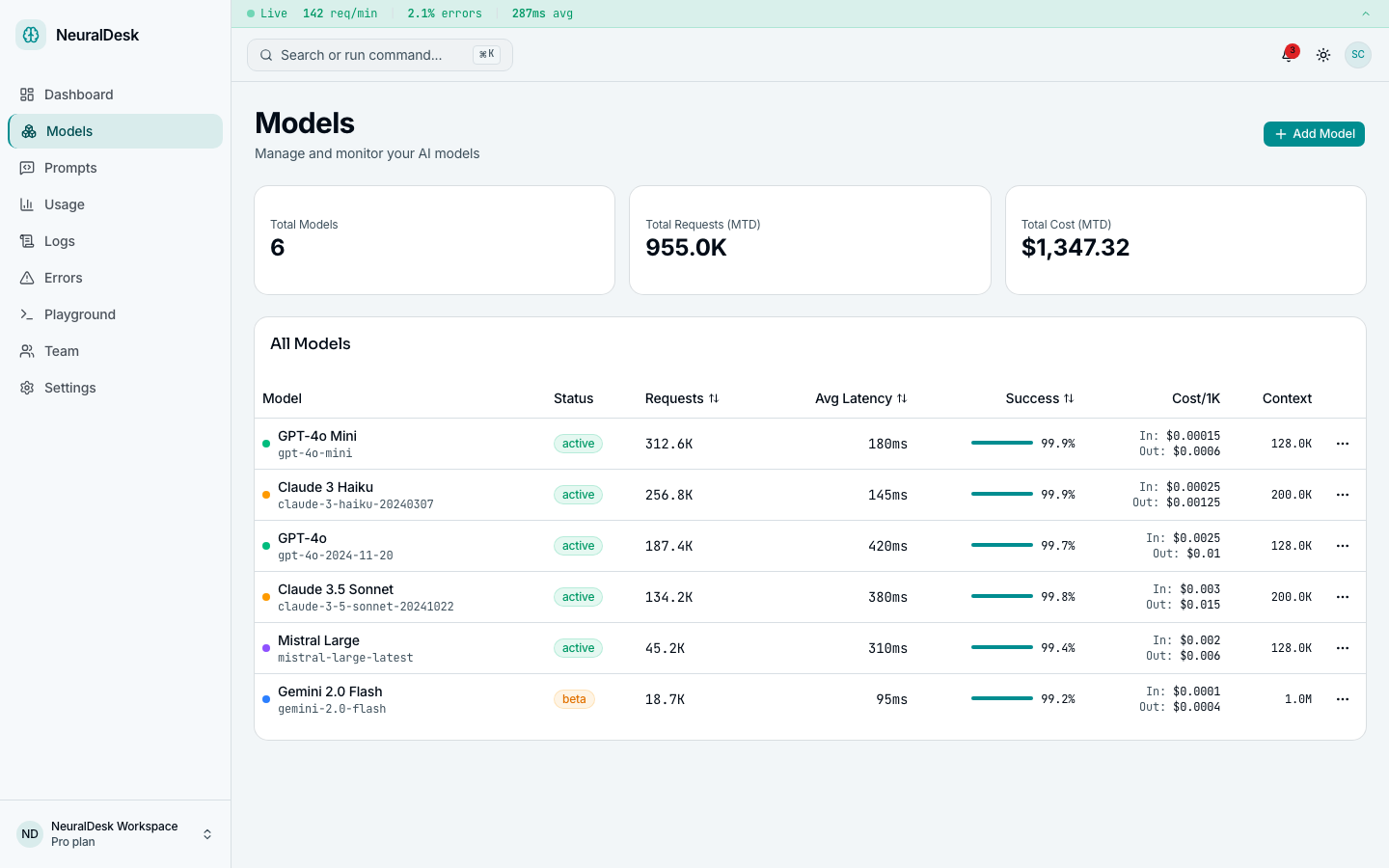The image size is (1389, 868).
Task: Select Prompts in the sidebar menu
Action: coord(69,168)
